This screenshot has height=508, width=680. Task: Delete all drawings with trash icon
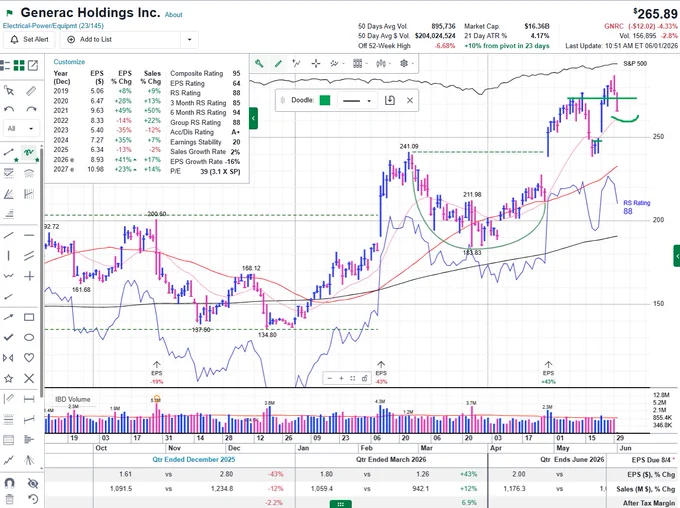click(x=10, y=499)
